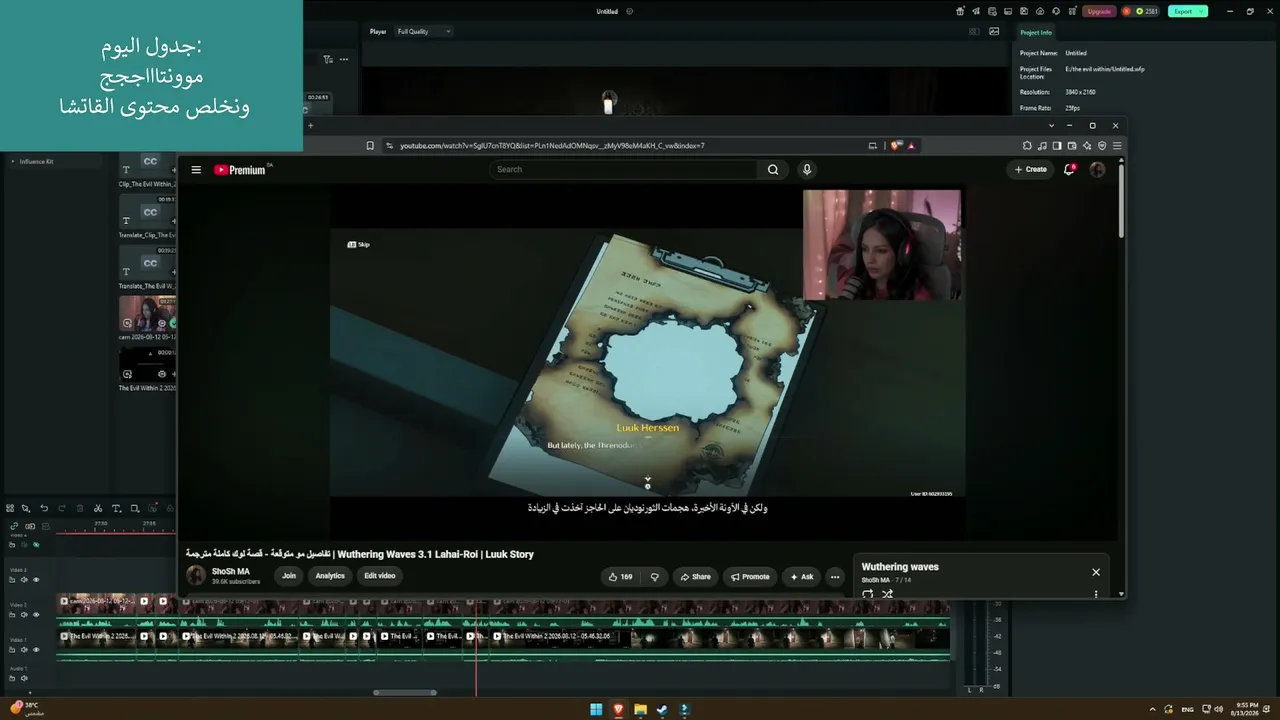Open the ShoSh MA channel name link

pyautogui.click(x=231, y=572)
